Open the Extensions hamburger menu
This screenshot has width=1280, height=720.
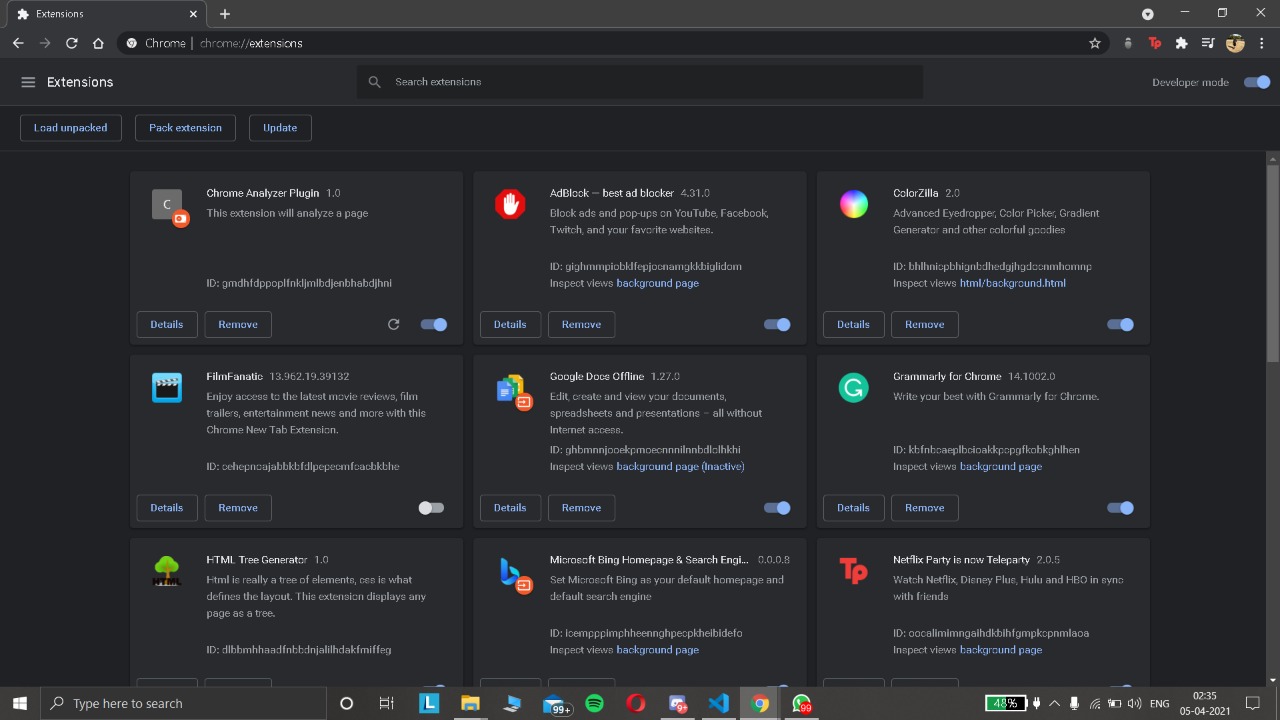28,82
